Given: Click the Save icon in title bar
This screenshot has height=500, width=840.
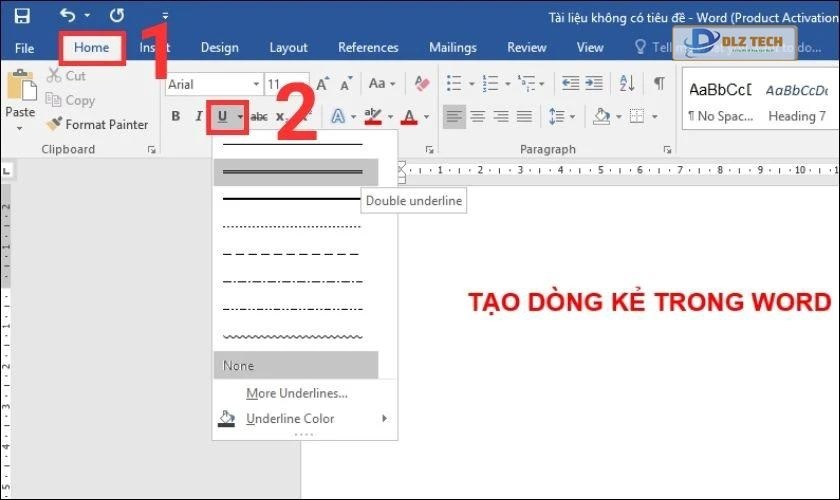Looking at the screenshot, I should (x=21, y=16).
